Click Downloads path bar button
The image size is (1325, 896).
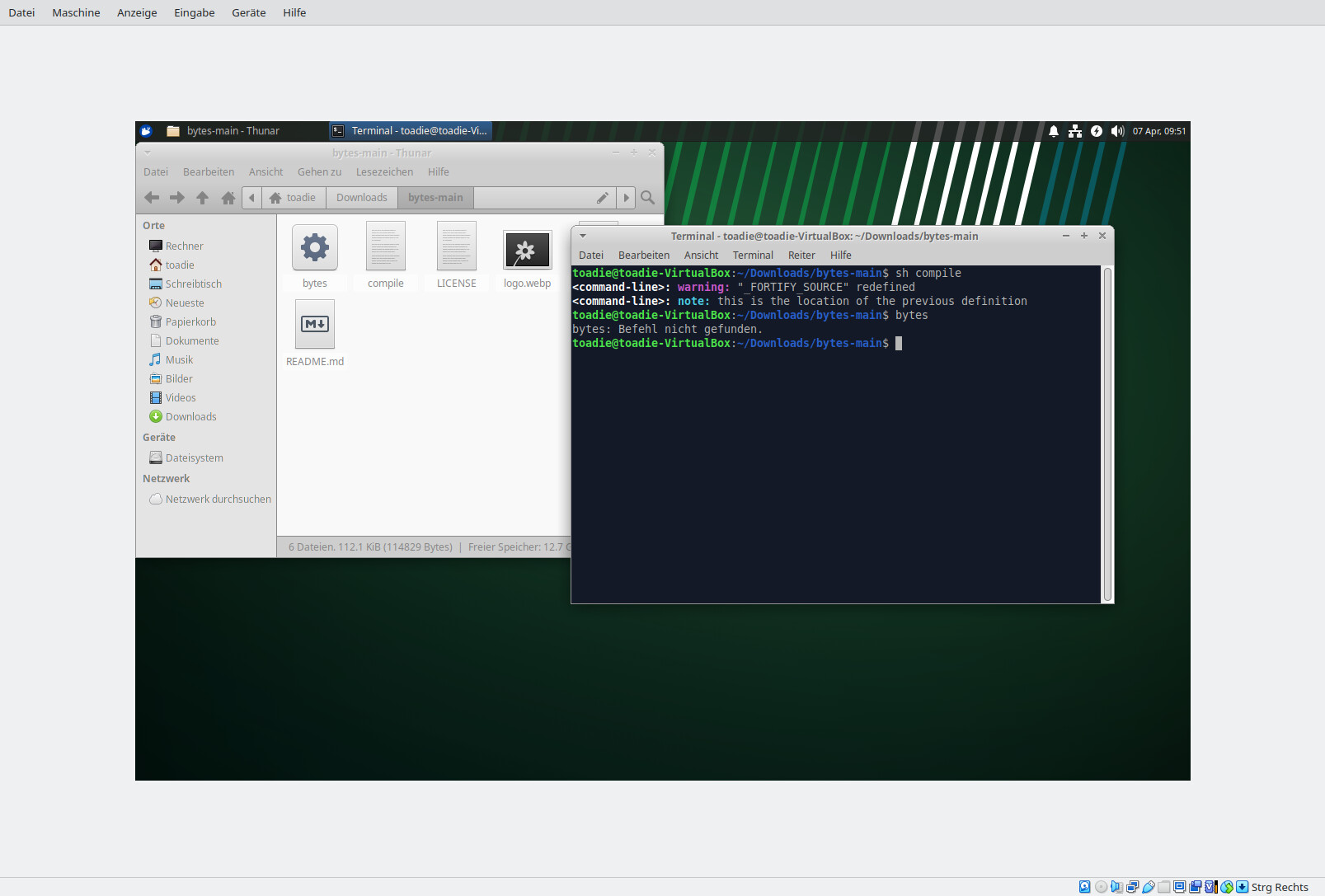pyautogui.click(x=361, y=198)
